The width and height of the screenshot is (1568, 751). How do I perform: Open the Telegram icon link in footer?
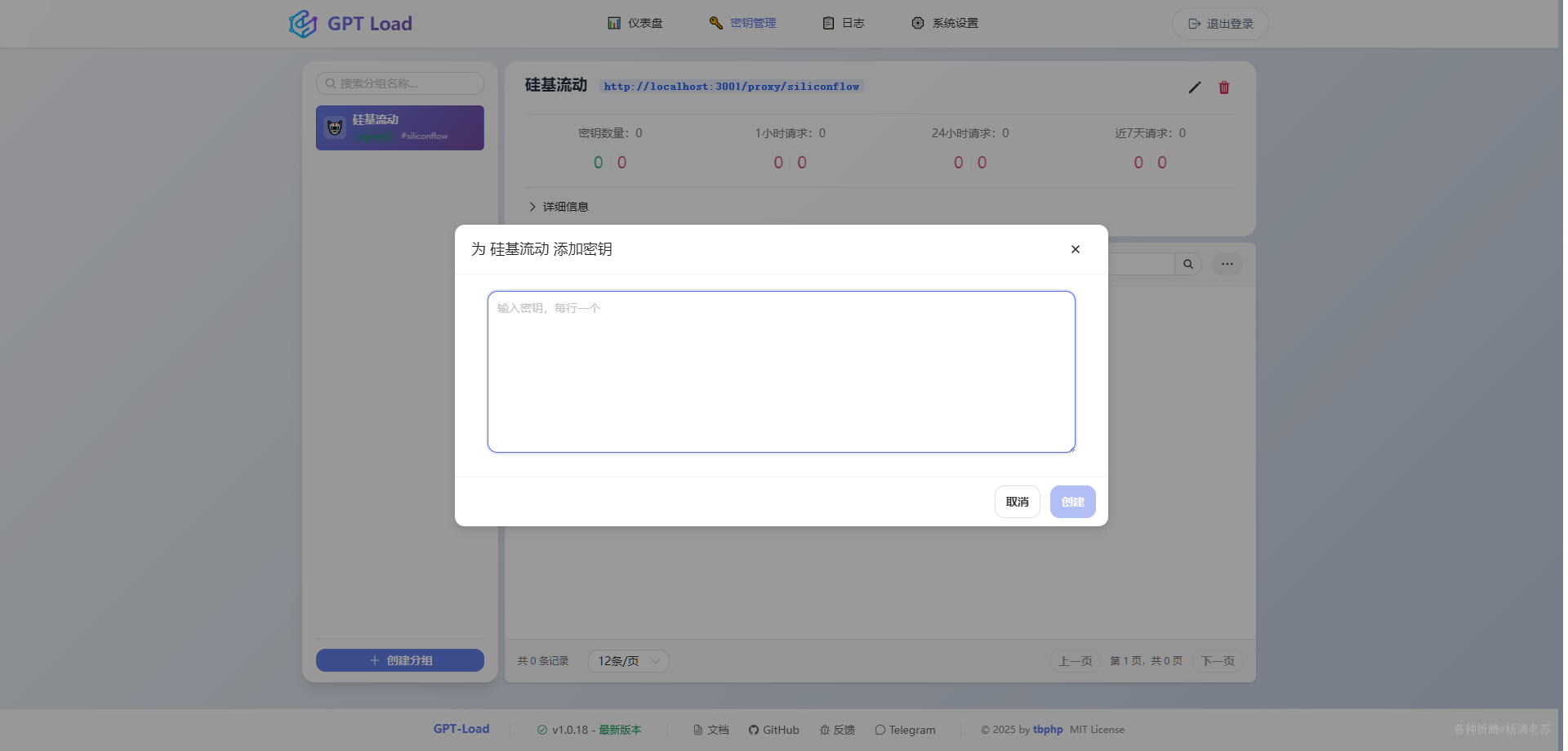tap(880, 730)
